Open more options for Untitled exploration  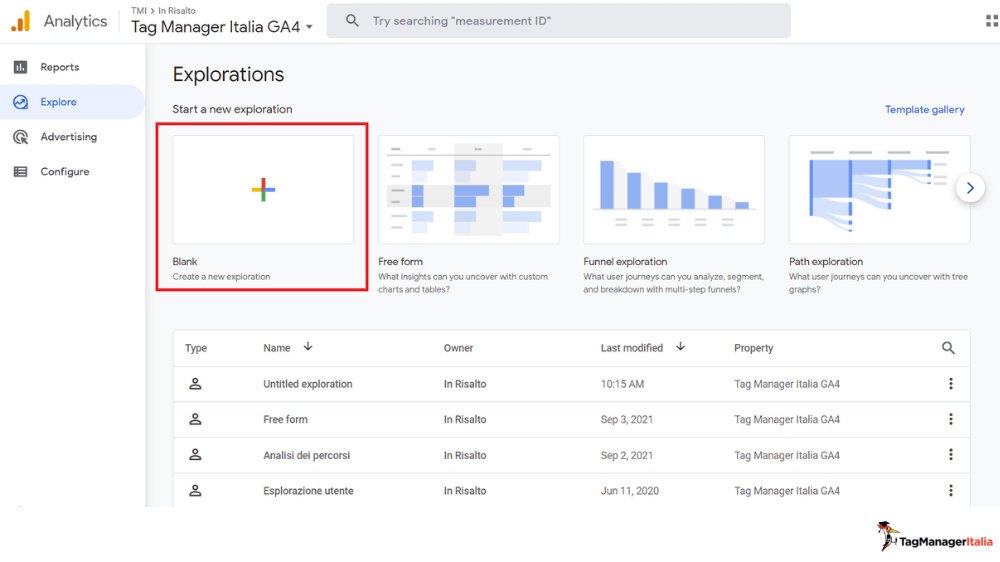click(x=951, y=383)
